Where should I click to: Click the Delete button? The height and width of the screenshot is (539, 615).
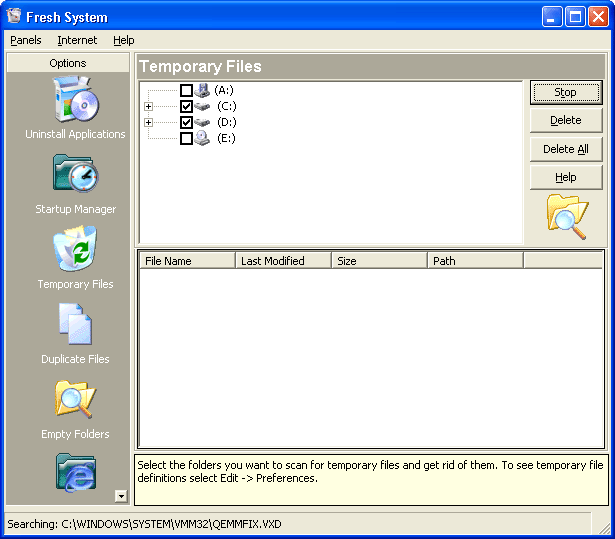coord(566,120)
